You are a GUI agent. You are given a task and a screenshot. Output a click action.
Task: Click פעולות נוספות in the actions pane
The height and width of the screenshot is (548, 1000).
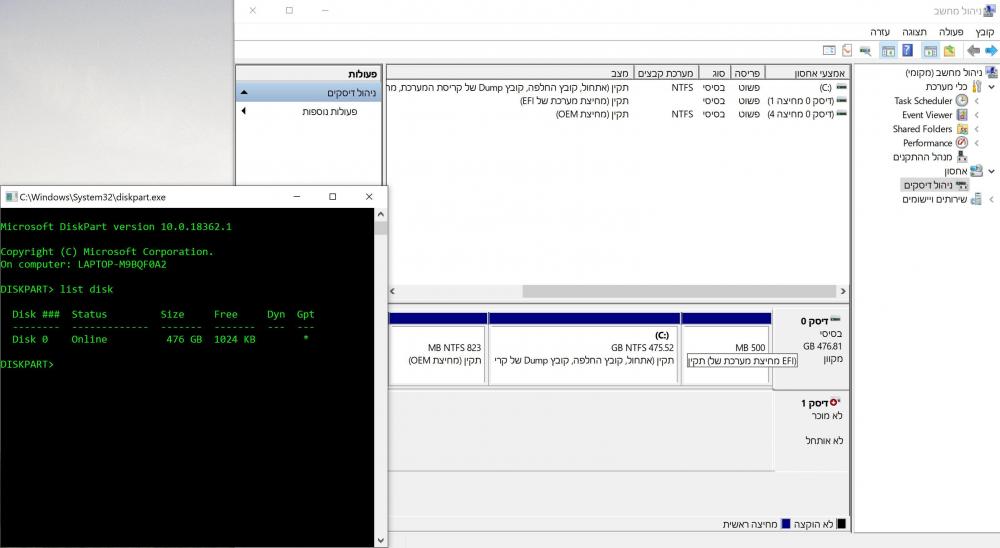tap(329, 112)
